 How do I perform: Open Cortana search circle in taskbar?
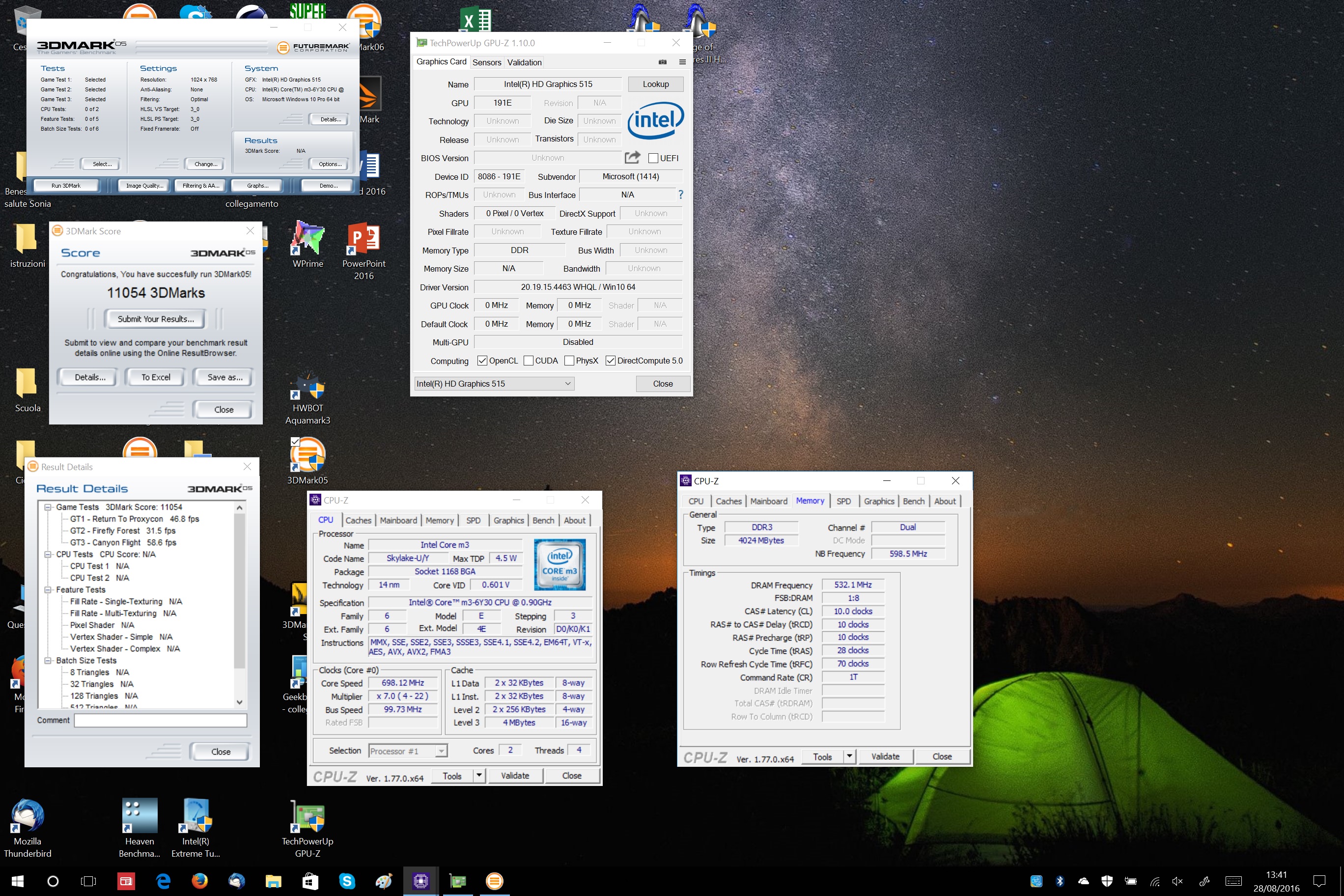(x=53, y=881)
